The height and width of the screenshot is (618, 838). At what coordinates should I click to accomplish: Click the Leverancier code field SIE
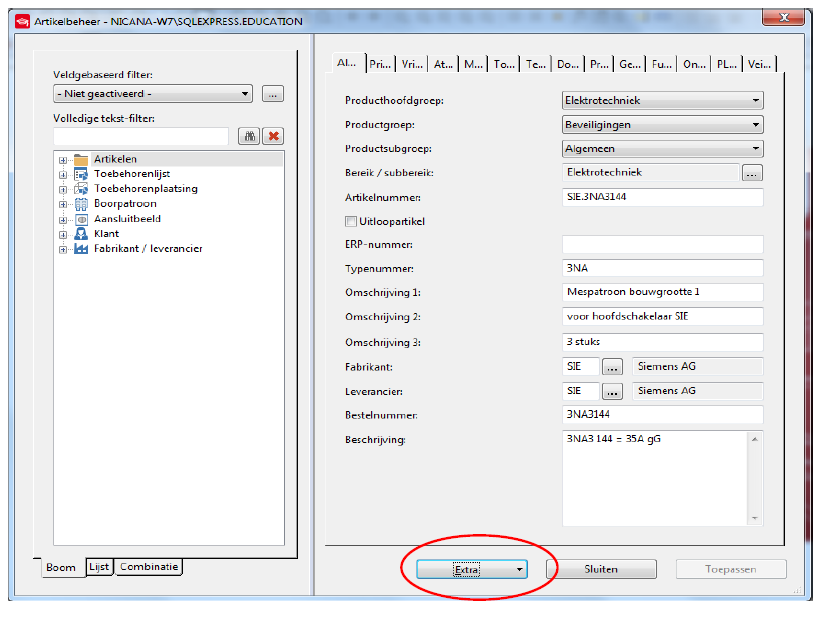click(580, 391)
